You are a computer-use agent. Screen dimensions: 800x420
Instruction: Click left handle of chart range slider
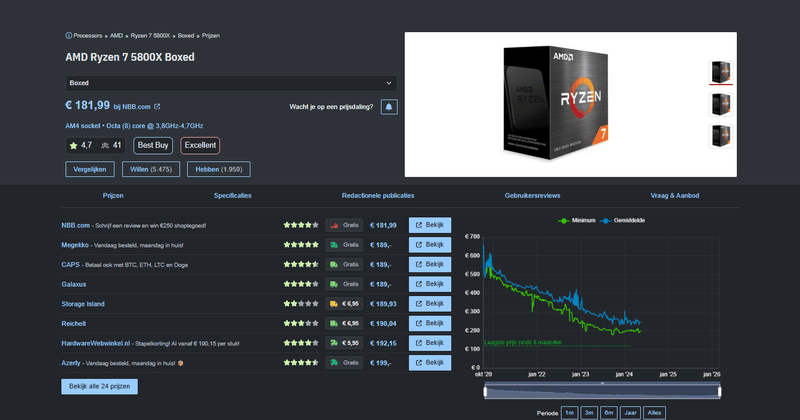485,391
